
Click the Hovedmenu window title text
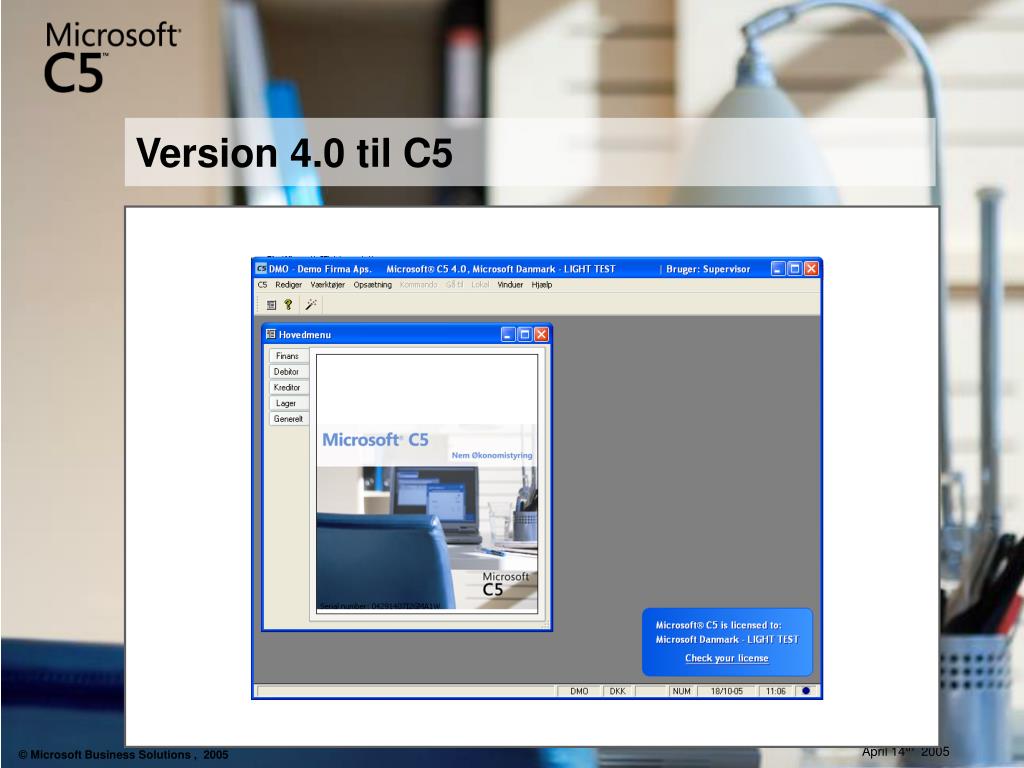pyautogui.click(x=305, y=334)
